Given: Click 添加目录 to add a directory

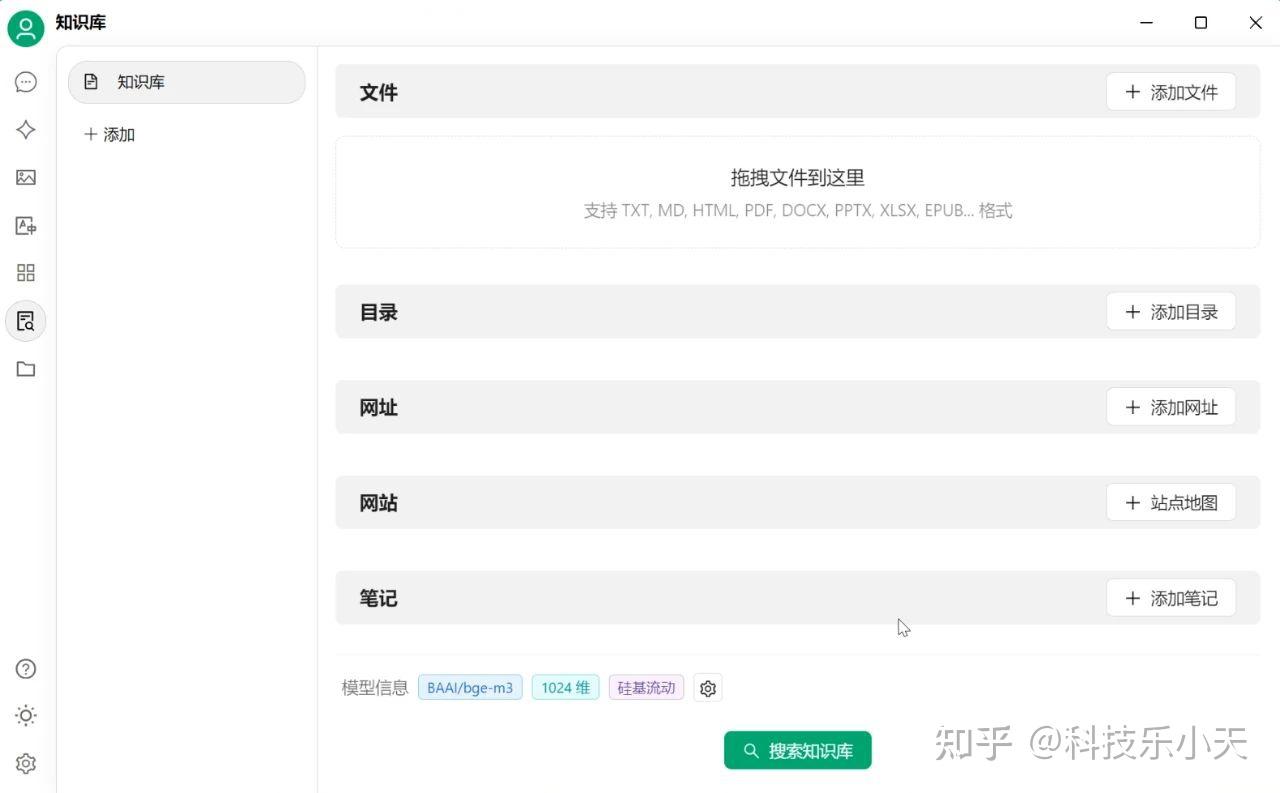Looking at the screenshot, I should (x=1171, y=311).
